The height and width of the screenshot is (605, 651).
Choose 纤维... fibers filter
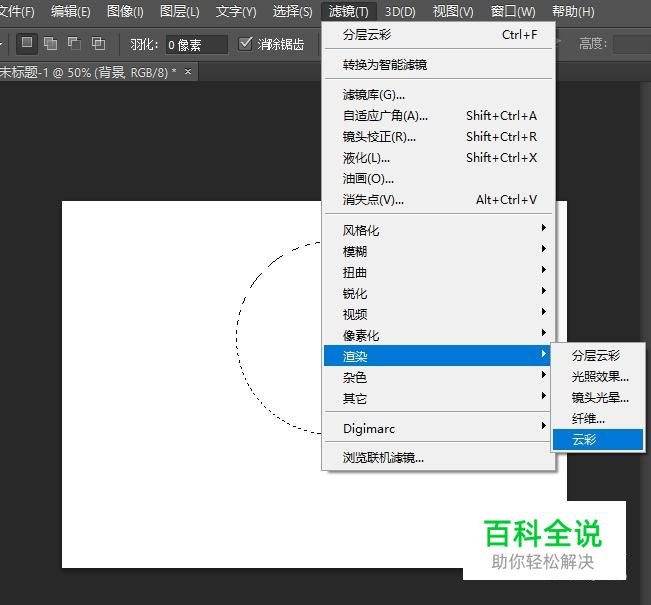pos(598,419)
